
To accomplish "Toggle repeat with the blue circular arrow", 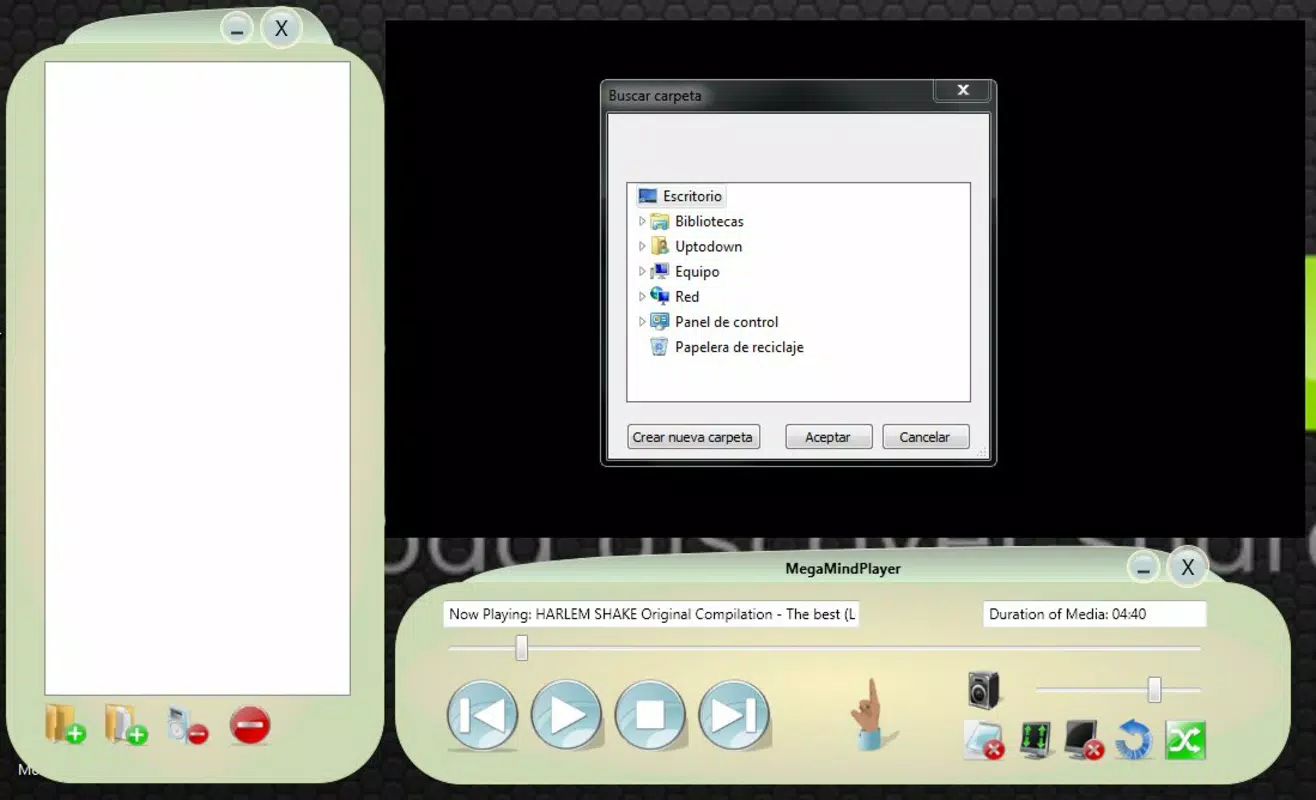I will coord(1134,741).
